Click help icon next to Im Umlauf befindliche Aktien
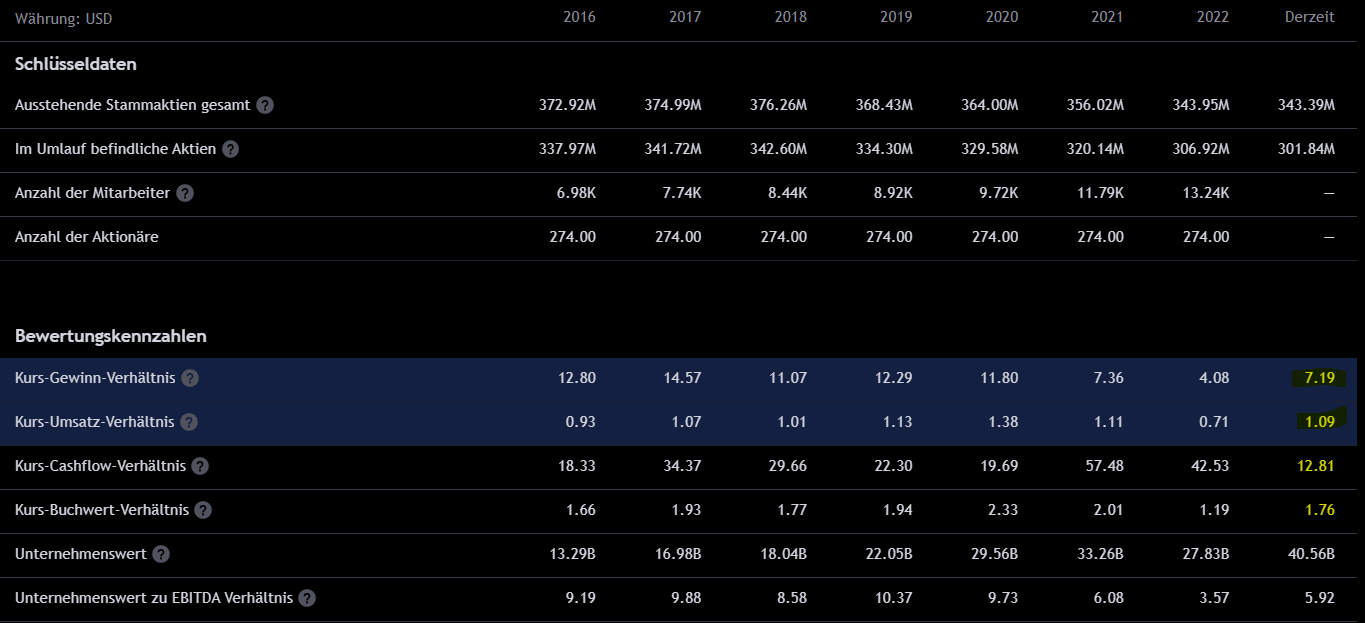 coord(231,149)
